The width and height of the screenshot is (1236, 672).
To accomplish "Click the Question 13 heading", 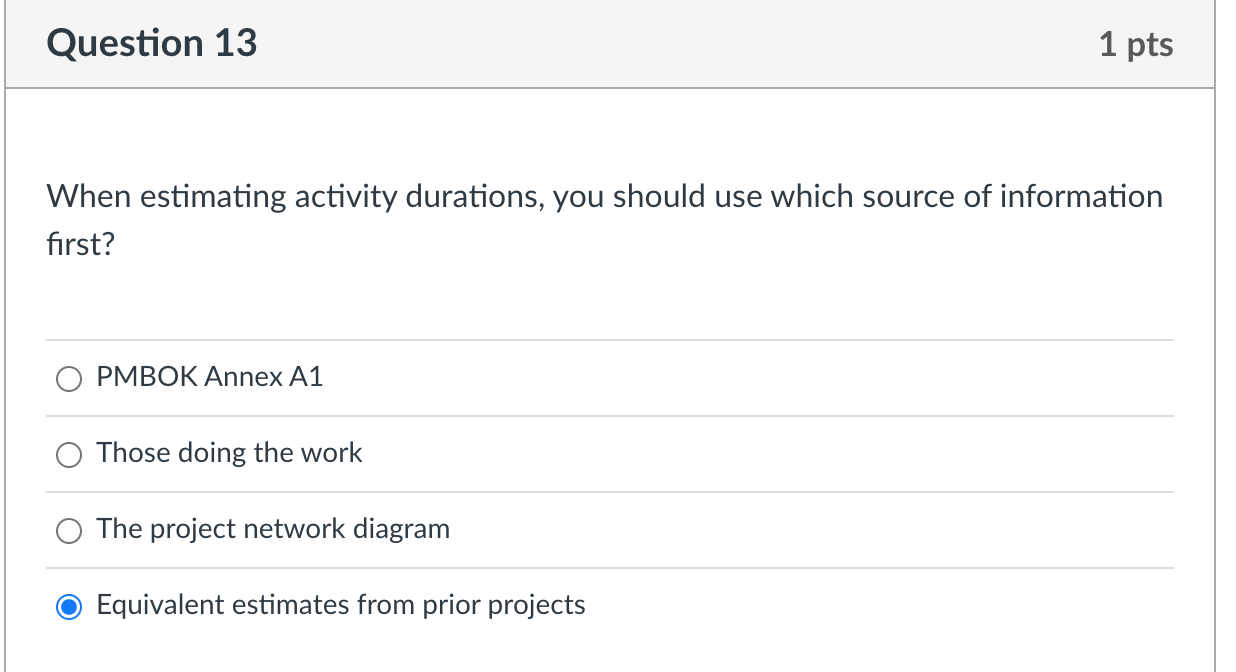I will [x=152, y=43].
